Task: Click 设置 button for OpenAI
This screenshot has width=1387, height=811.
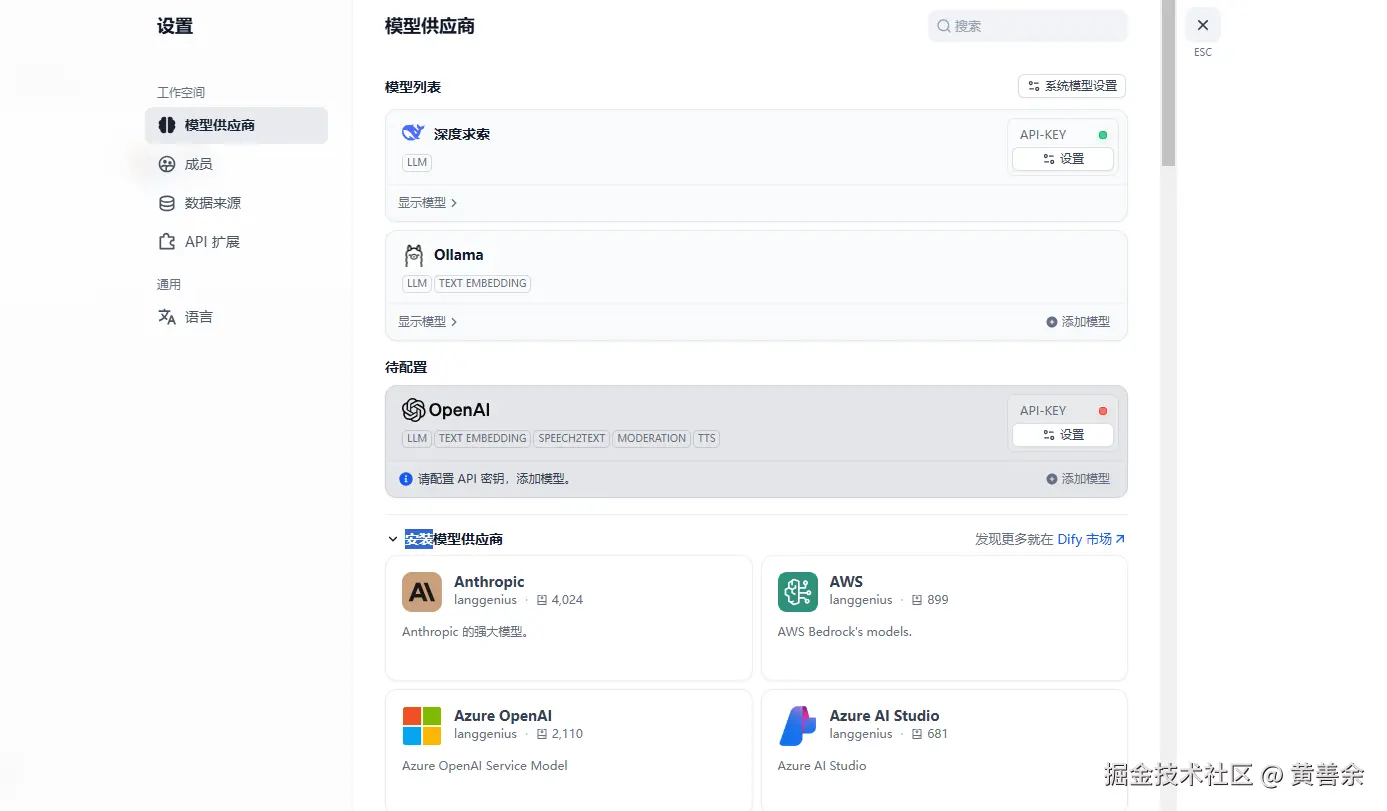Action: pyautogui.click(x=1063, y=435)
